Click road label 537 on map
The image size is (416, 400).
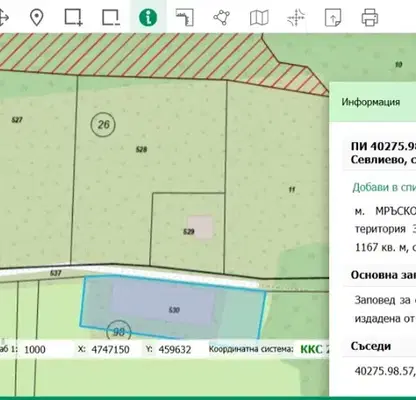pos(56,273)
